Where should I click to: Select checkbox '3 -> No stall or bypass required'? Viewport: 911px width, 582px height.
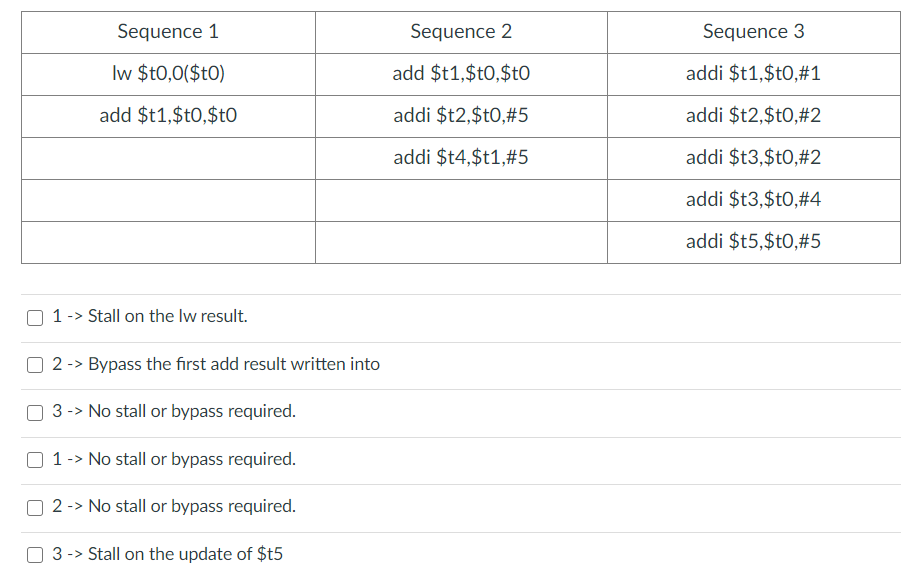(x=35, y=412)
